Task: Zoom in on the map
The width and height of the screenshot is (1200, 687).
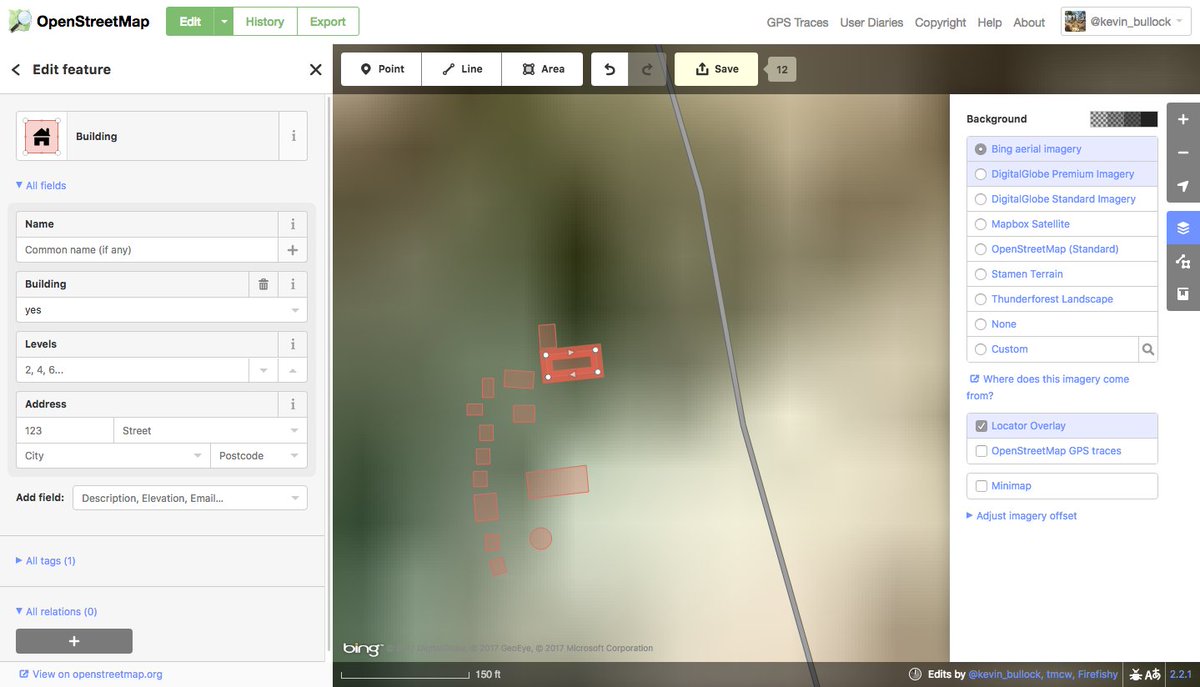Action: (x=1183, y=119)
